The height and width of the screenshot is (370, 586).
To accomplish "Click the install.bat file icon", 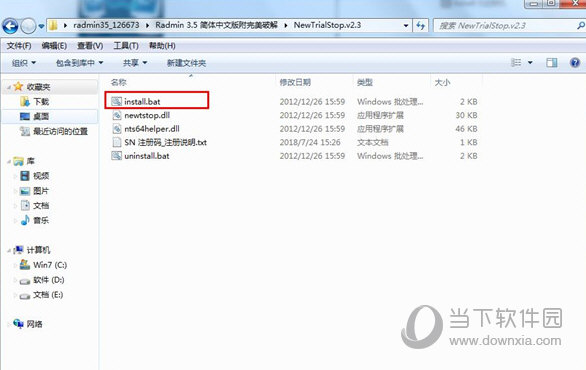I will tap(117, 101).
